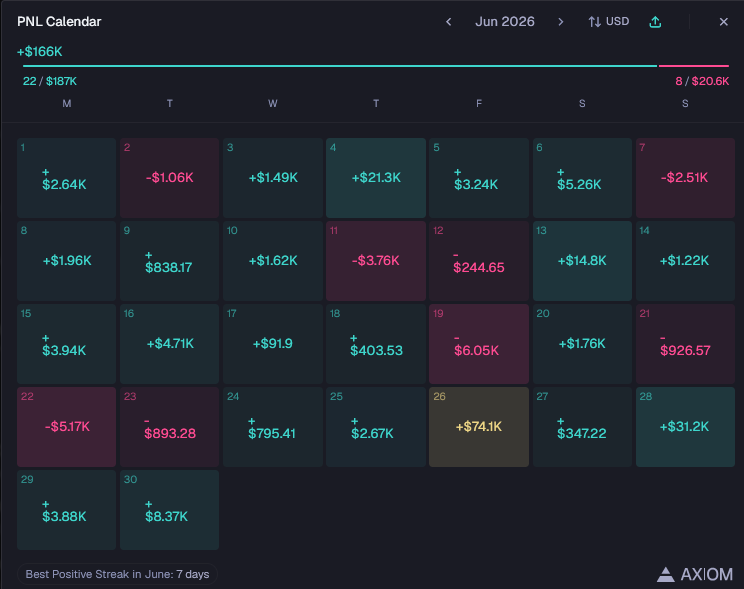Select June 21 cell -$926.57
Viewport: 744px width, 589px height.
coord(685,344)
